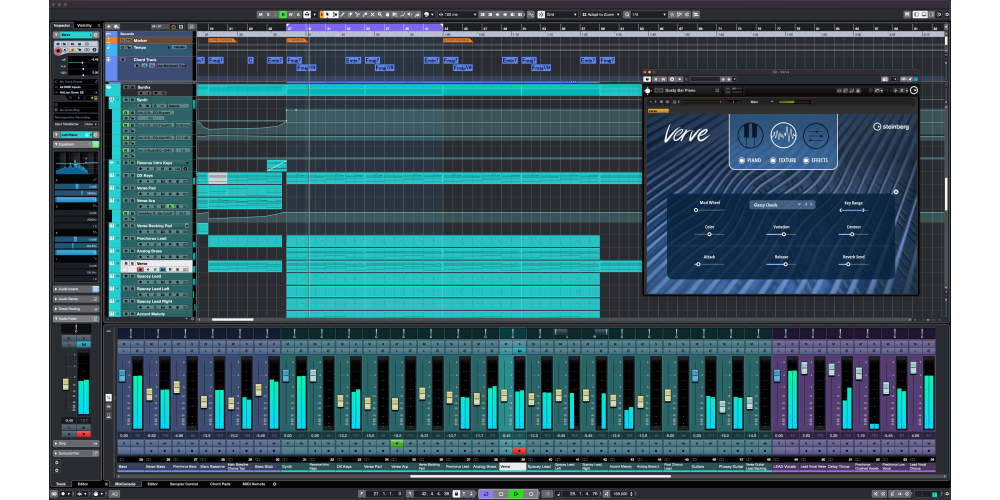Click the transport Record button
This screenshot has height=500, width=1000.
click(x=531, y=494)
